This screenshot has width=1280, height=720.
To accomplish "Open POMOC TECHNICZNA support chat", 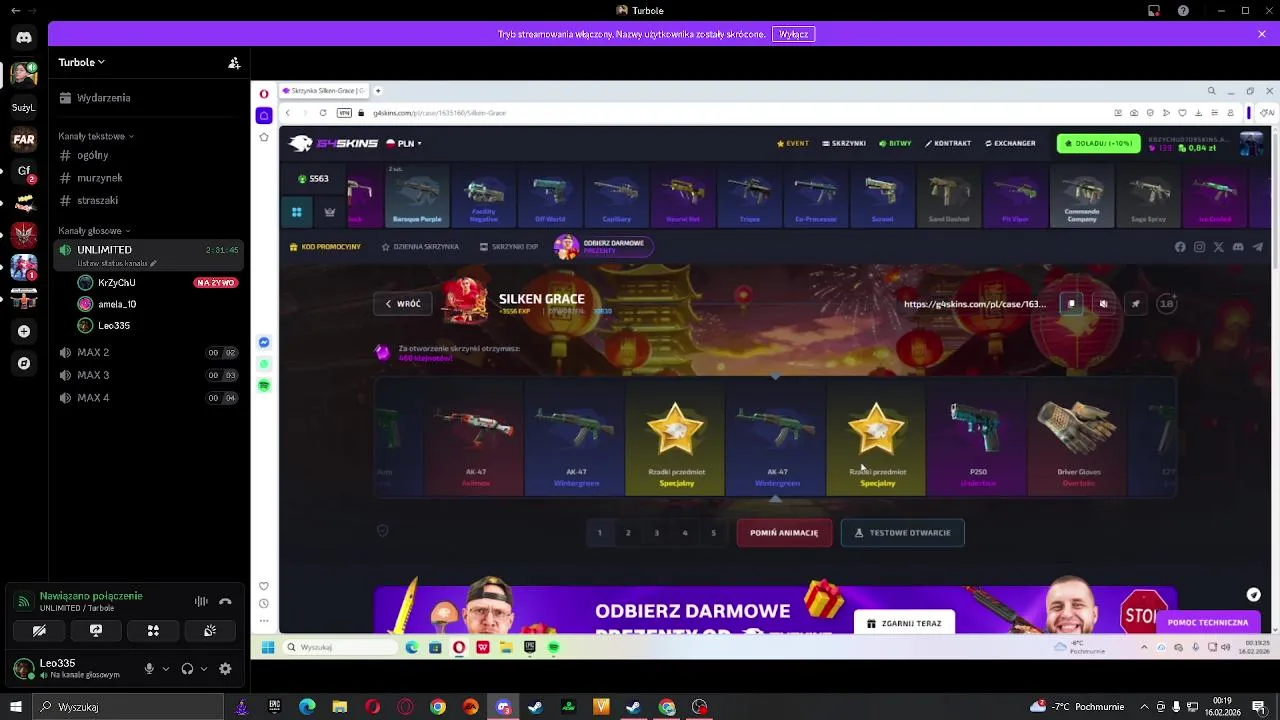I will click(1208, 622).
